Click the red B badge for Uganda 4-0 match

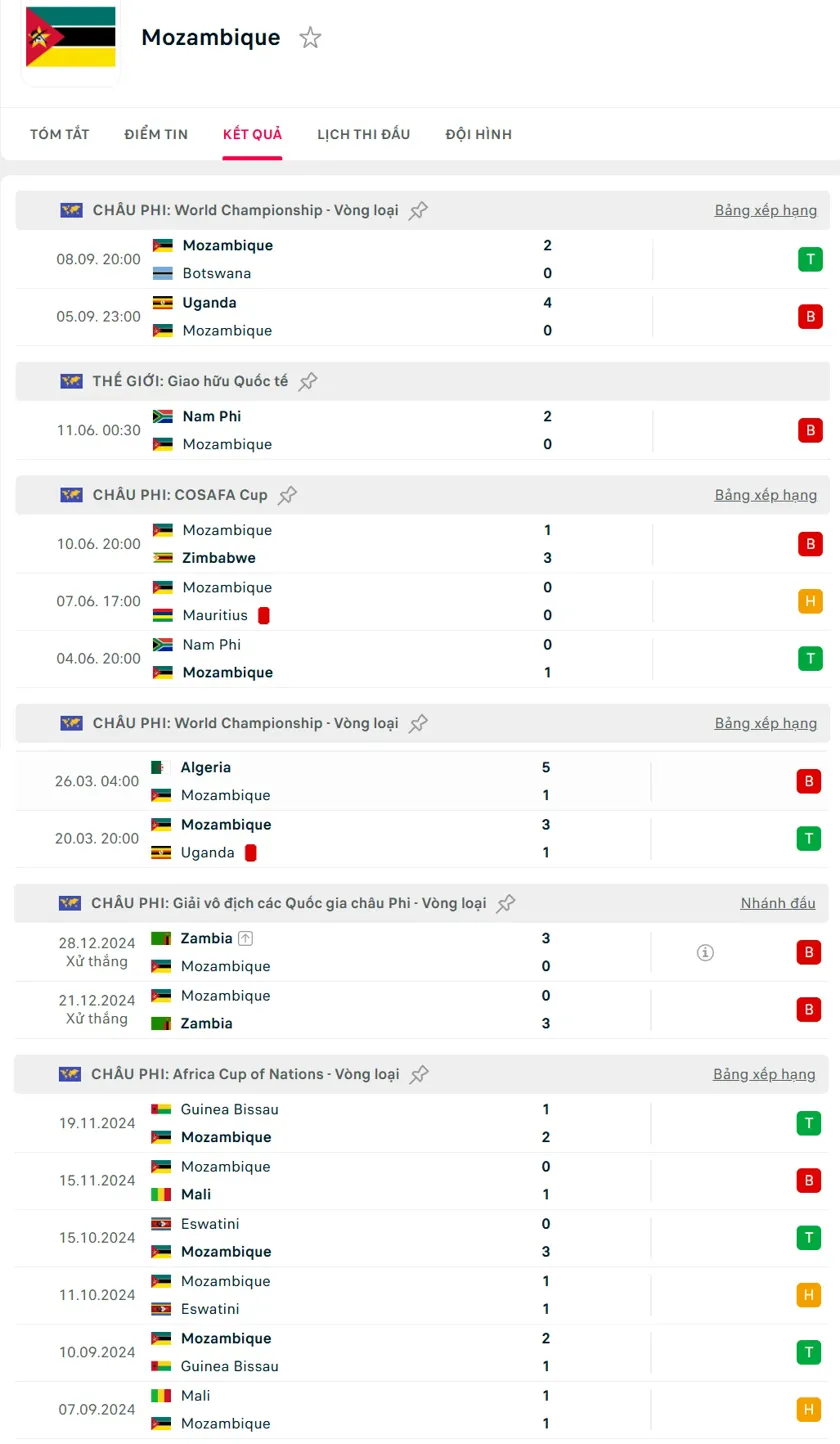click(x=809, y=317)
